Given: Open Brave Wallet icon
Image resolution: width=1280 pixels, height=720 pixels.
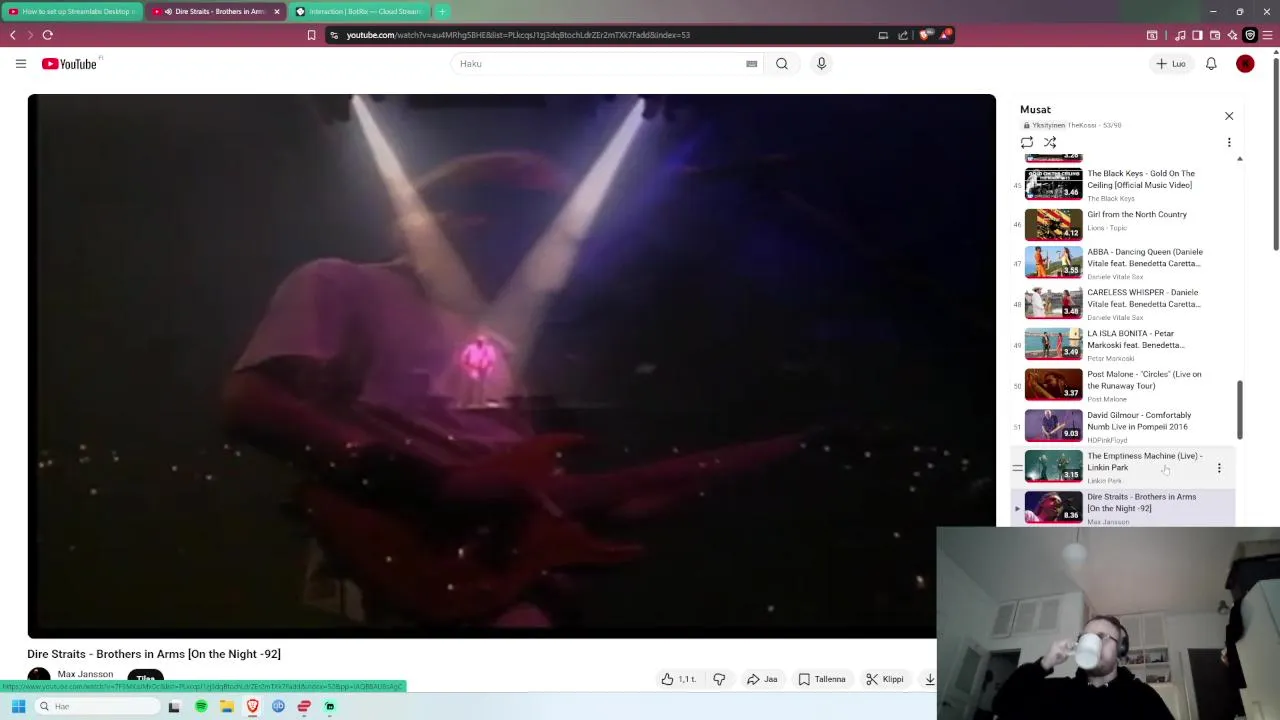Looking at the screenshot, I should click(x=1215, y=35).
